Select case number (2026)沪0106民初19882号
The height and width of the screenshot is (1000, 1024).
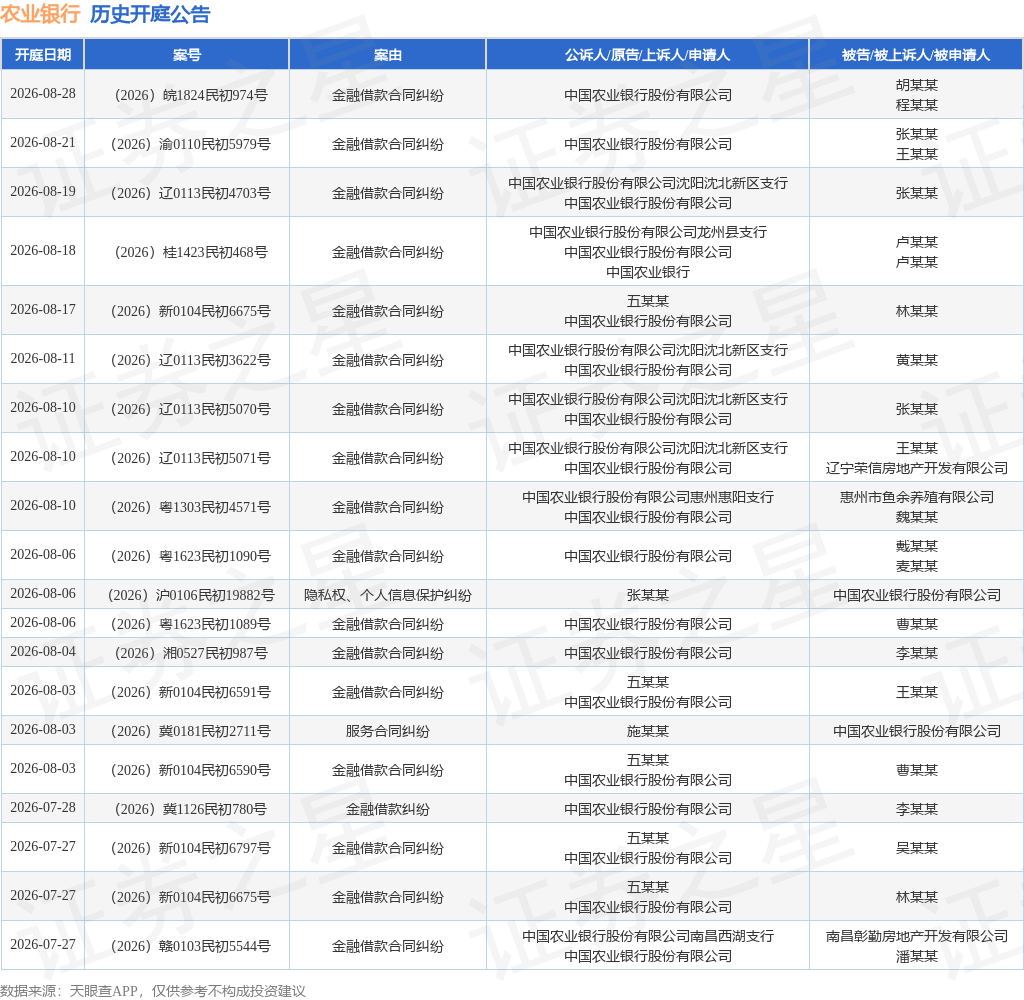pos(191,595)
